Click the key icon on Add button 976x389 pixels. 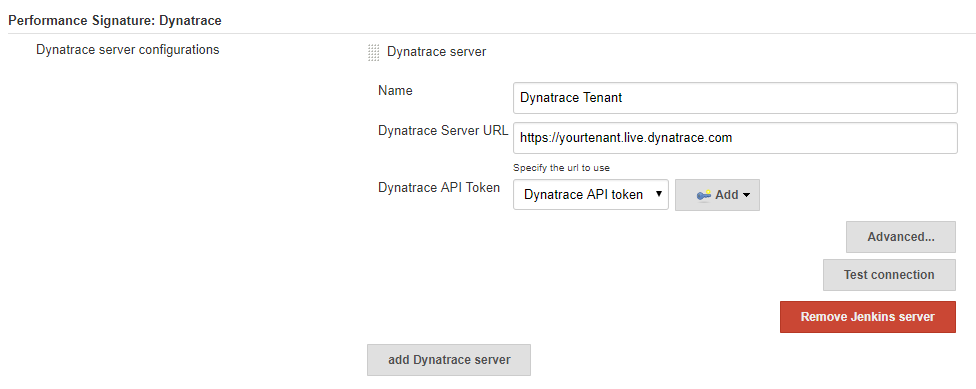tap(703, 195)
